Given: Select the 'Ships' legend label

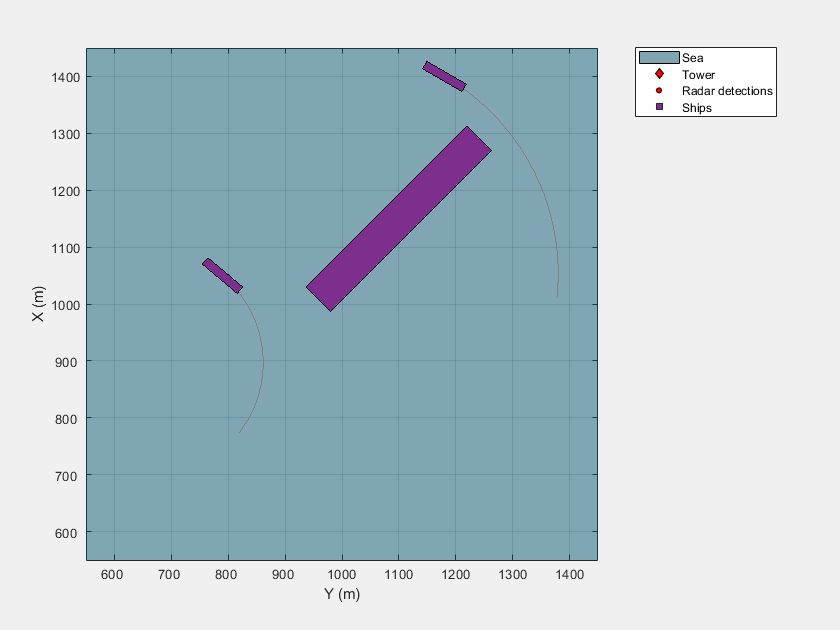Looking at the screenshot, I should (696, 108).
